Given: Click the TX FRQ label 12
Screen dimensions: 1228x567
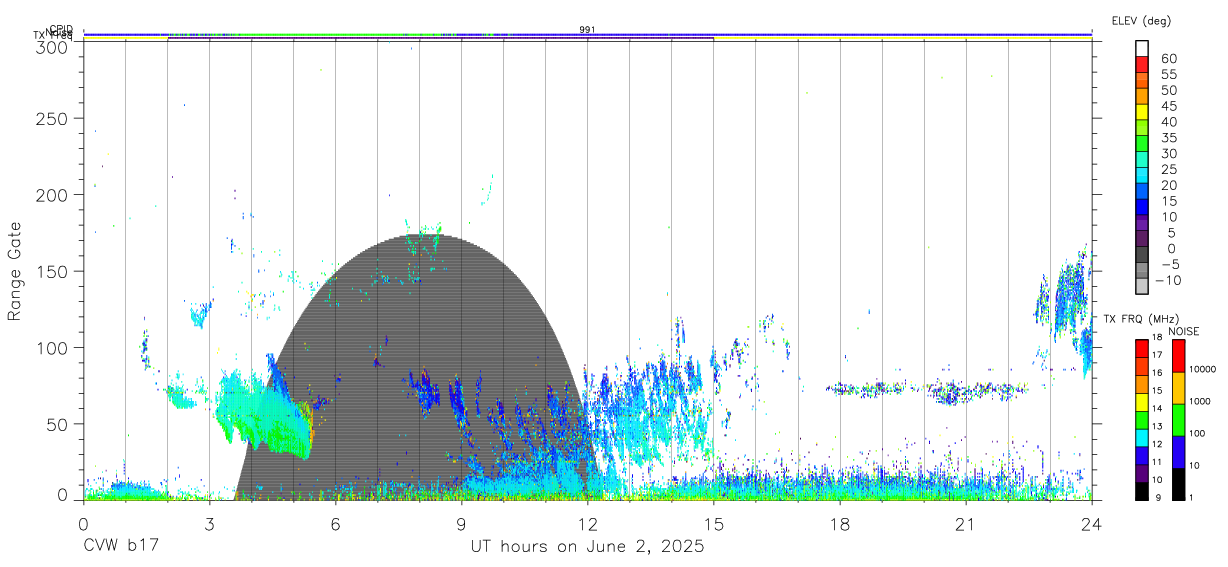Looking at the screenshot, I should click(x=1156, y=444).
